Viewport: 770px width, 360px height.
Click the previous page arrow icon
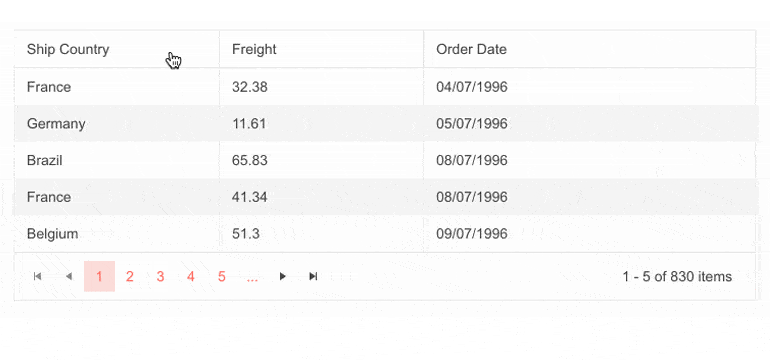click(x=69, y=277)
